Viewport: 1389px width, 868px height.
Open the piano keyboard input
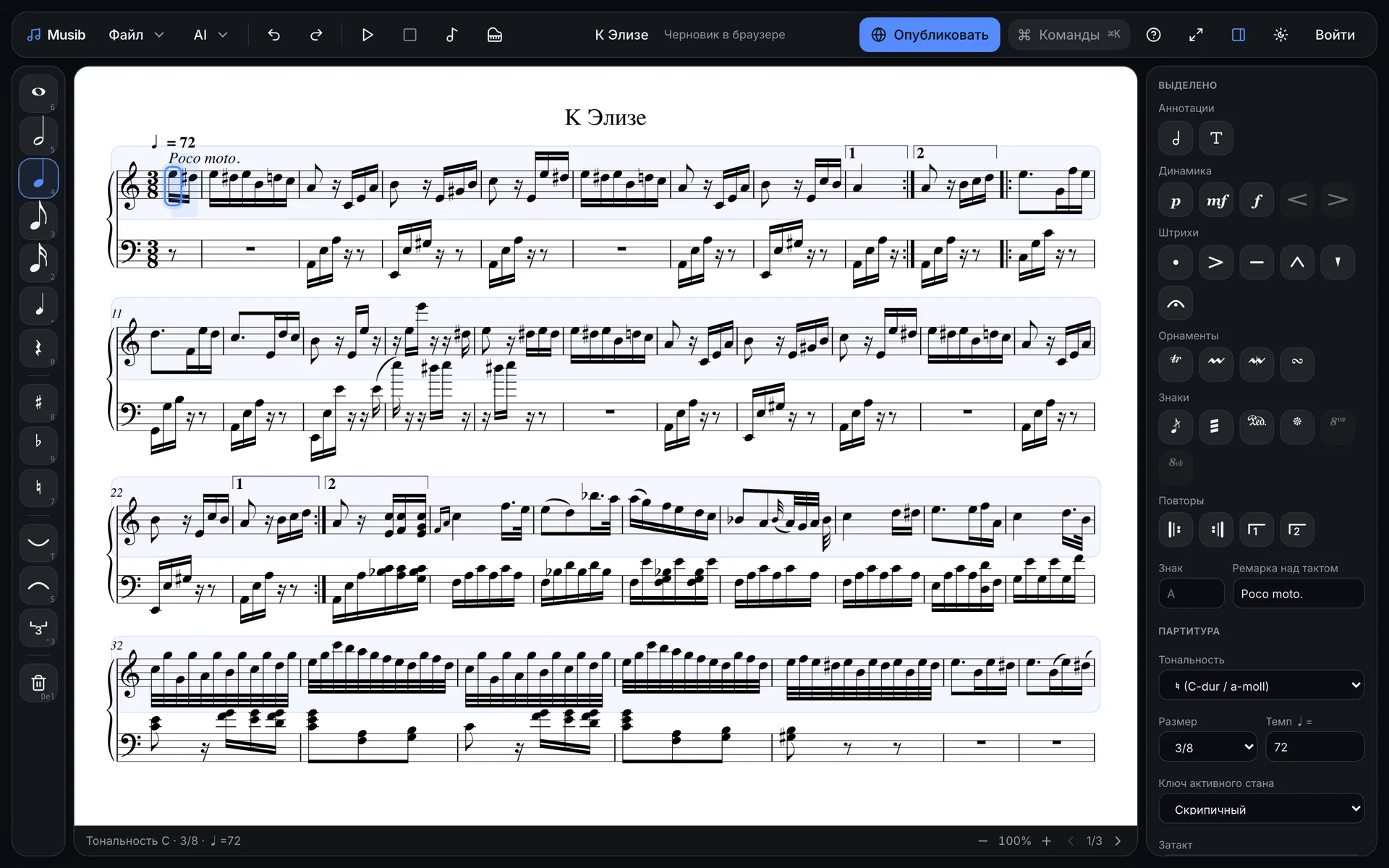pyautogui.click(x=495, y=35)
